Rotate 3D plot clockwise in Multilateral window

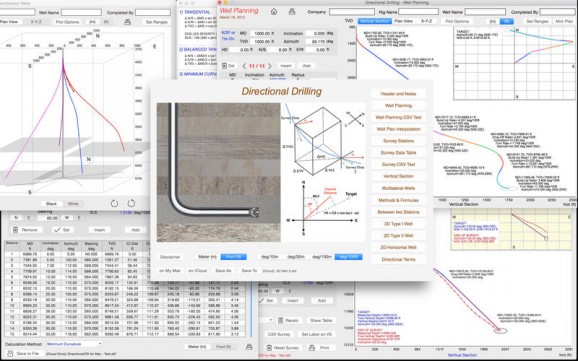(131, 203)
